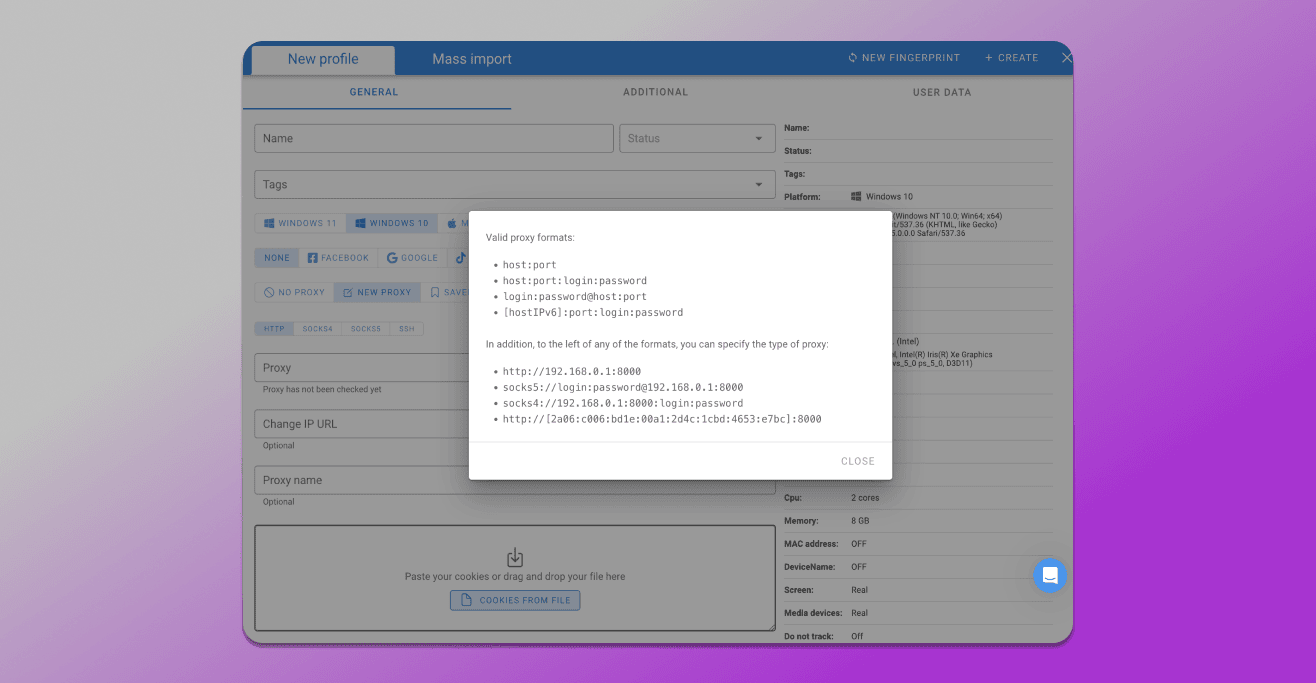Select the Apple macOS platform icon
1316x683 pixels.
453,224
